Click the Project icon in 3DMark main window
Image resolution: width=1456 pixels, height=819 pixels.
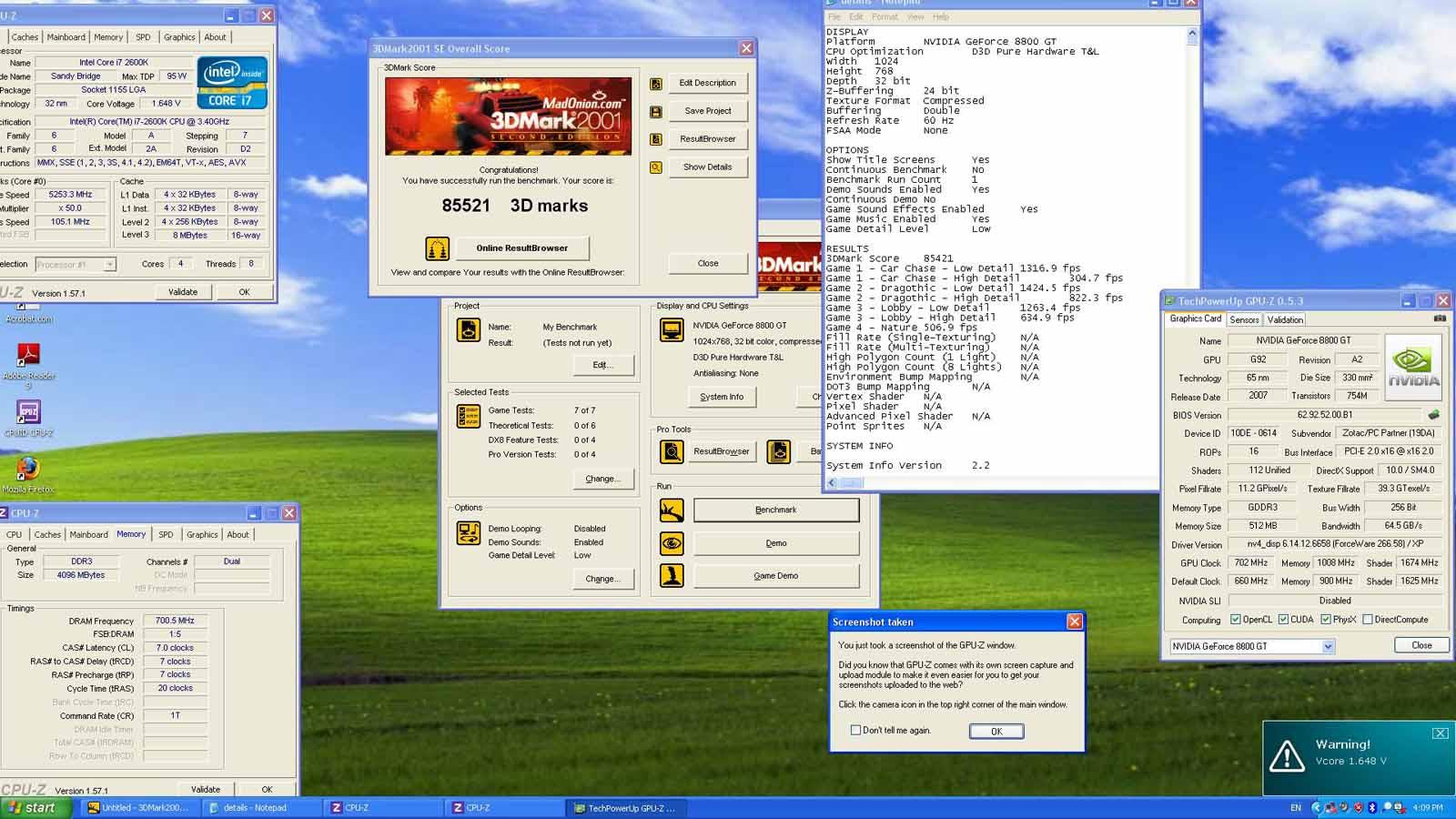click(469, 329)
